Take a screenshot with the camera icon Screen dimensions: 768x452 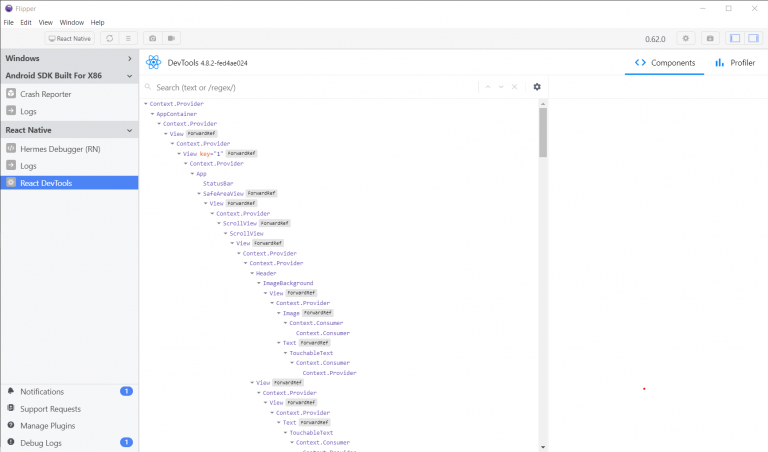(x=153, y=38)
